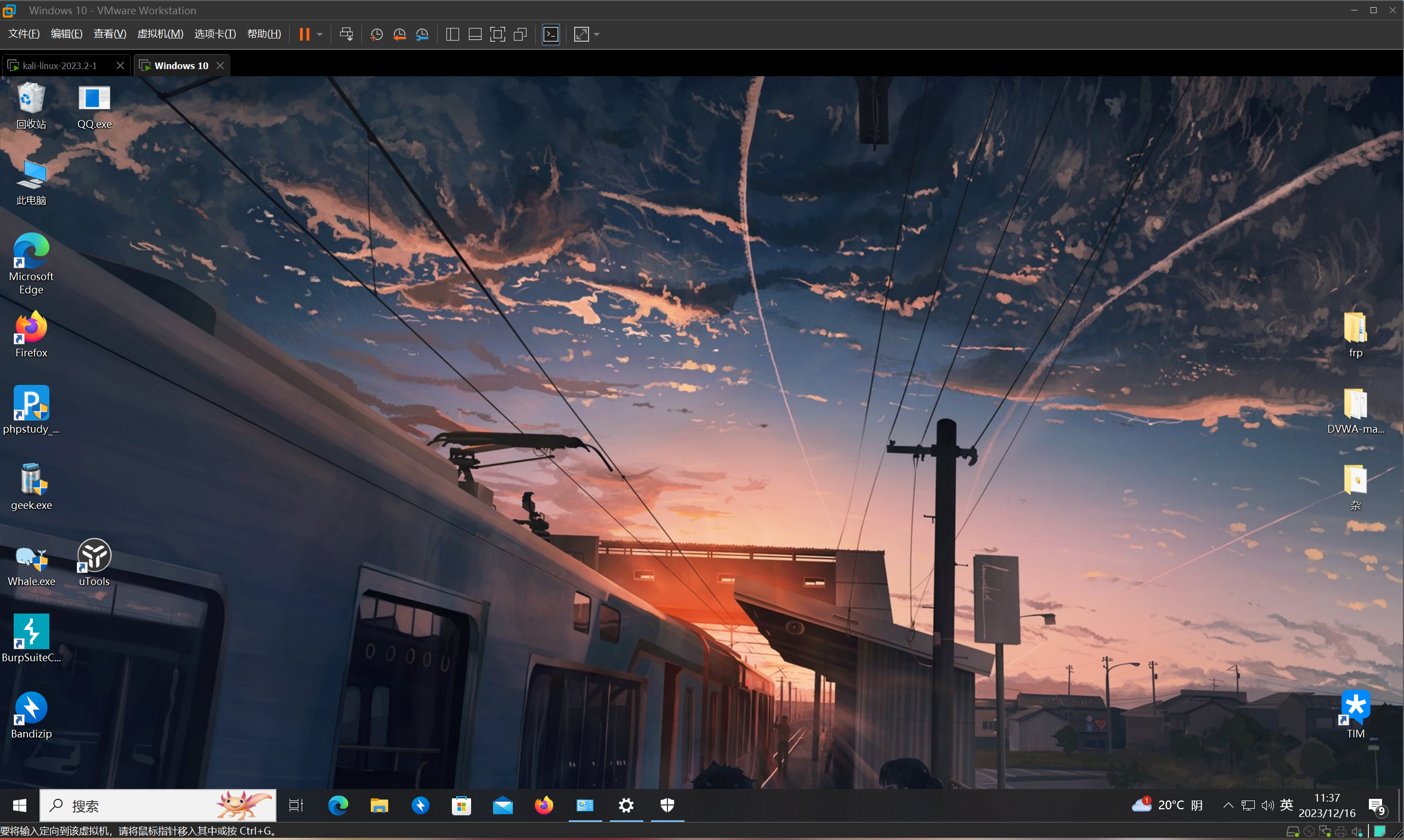Screen dimensions: 1404x840
Task: Select the QQ.exe desktop icon
Action: pyautogui.click(x=94, y=107)
